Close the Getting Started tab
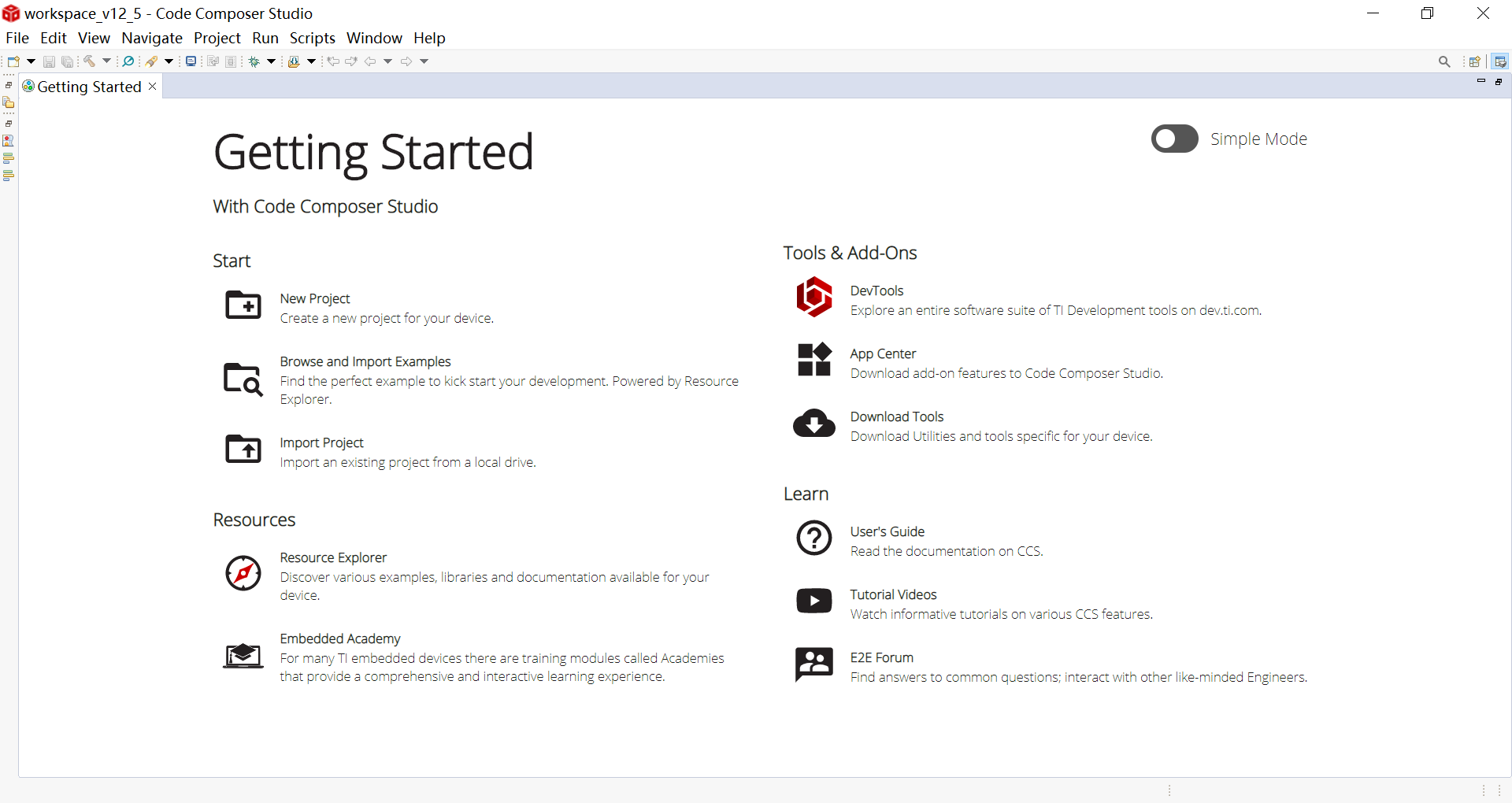This screenshot has height=803, width=1512. click(x=153, y=86)
